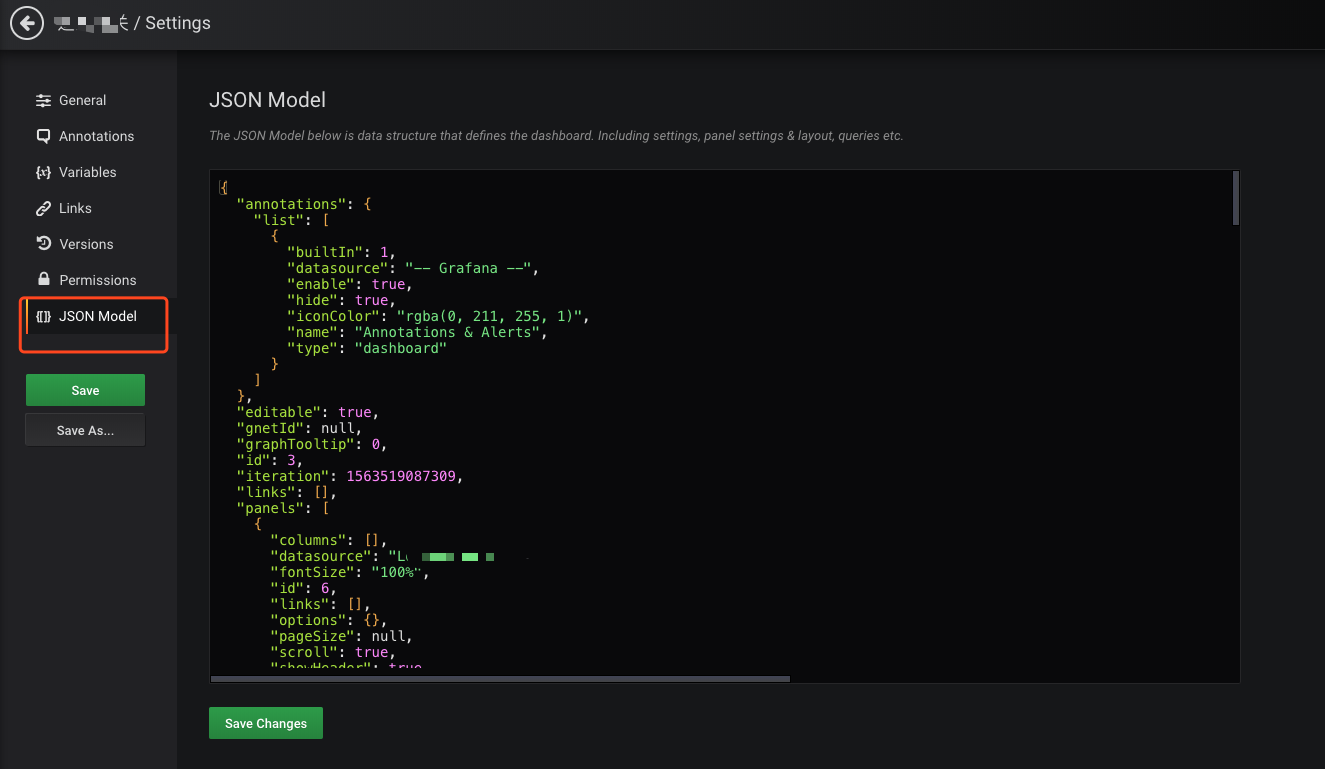Click the "Annotations & Alerts" name value
Screen dimensions: 1325x769
click(449, 331)
